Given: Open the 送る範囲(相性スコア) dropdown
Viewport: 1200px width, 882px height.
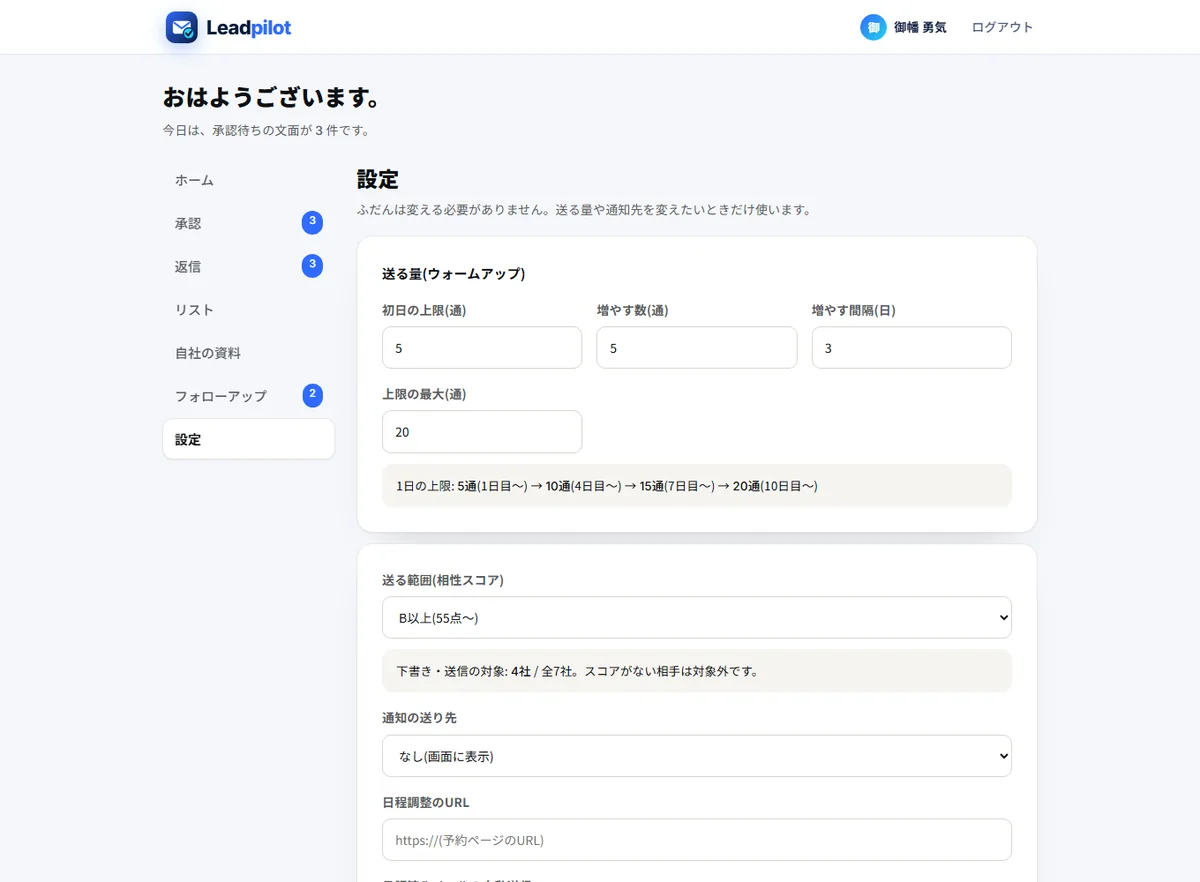Looking at the screenshot, I should click(697, 618).
